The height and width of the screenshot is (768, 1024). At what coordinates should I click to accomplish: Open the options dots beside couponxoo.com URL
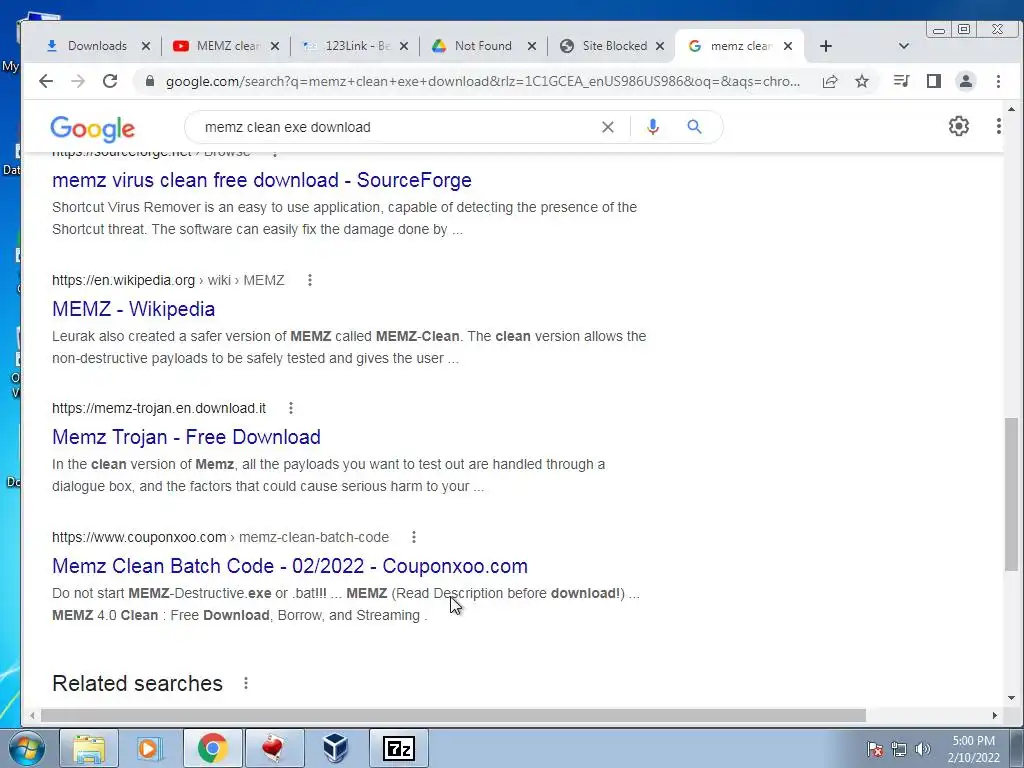pos(413,537)
